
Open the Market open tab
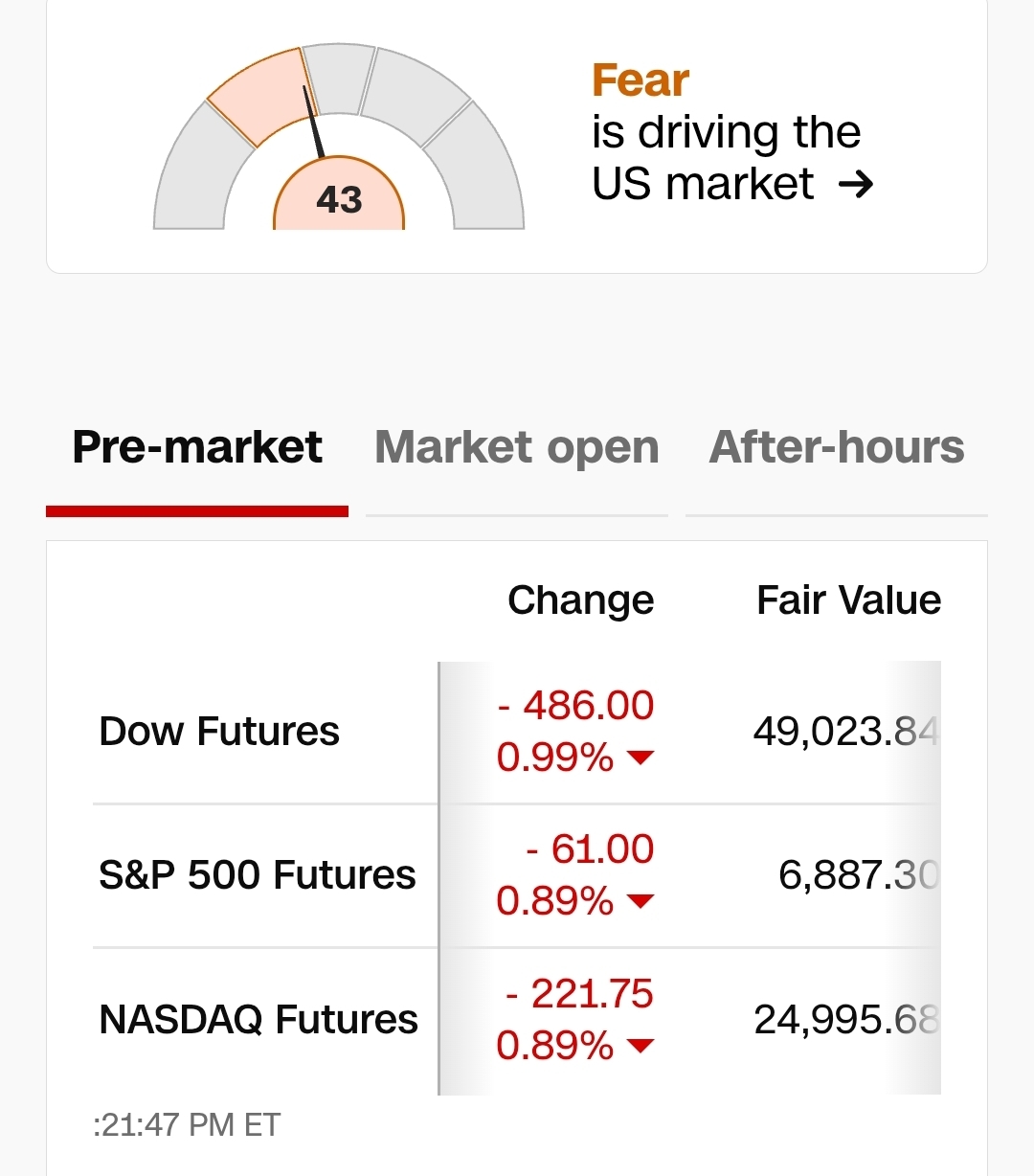point(516,447)
